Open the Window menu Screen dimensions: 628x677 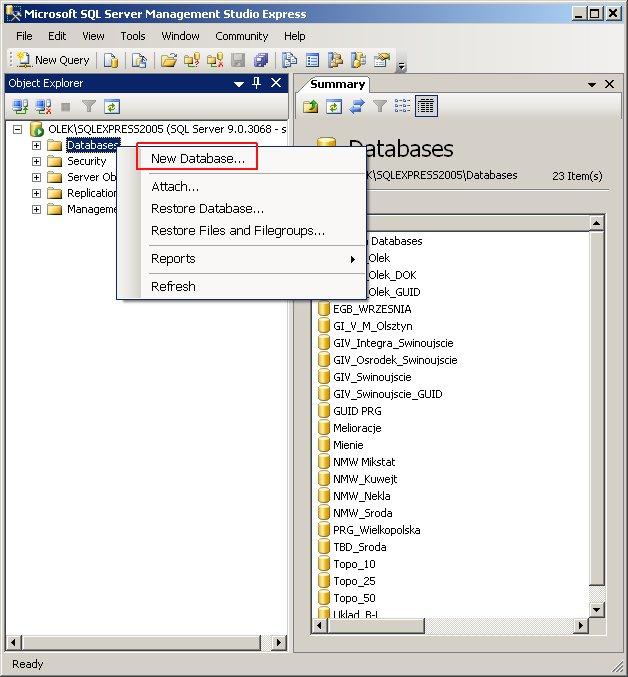180,36
